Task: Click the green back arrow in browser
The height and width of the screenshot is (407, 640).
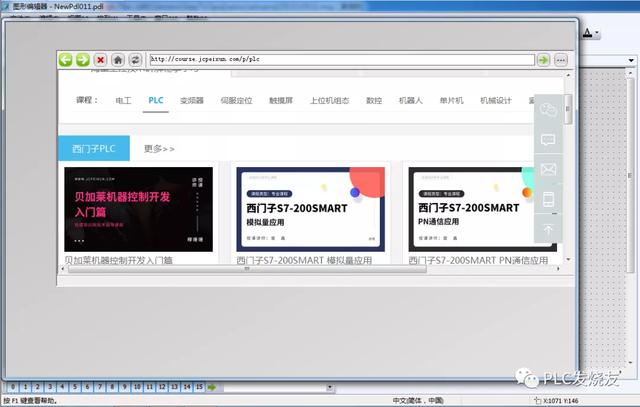Action: (x=66, y=60)
